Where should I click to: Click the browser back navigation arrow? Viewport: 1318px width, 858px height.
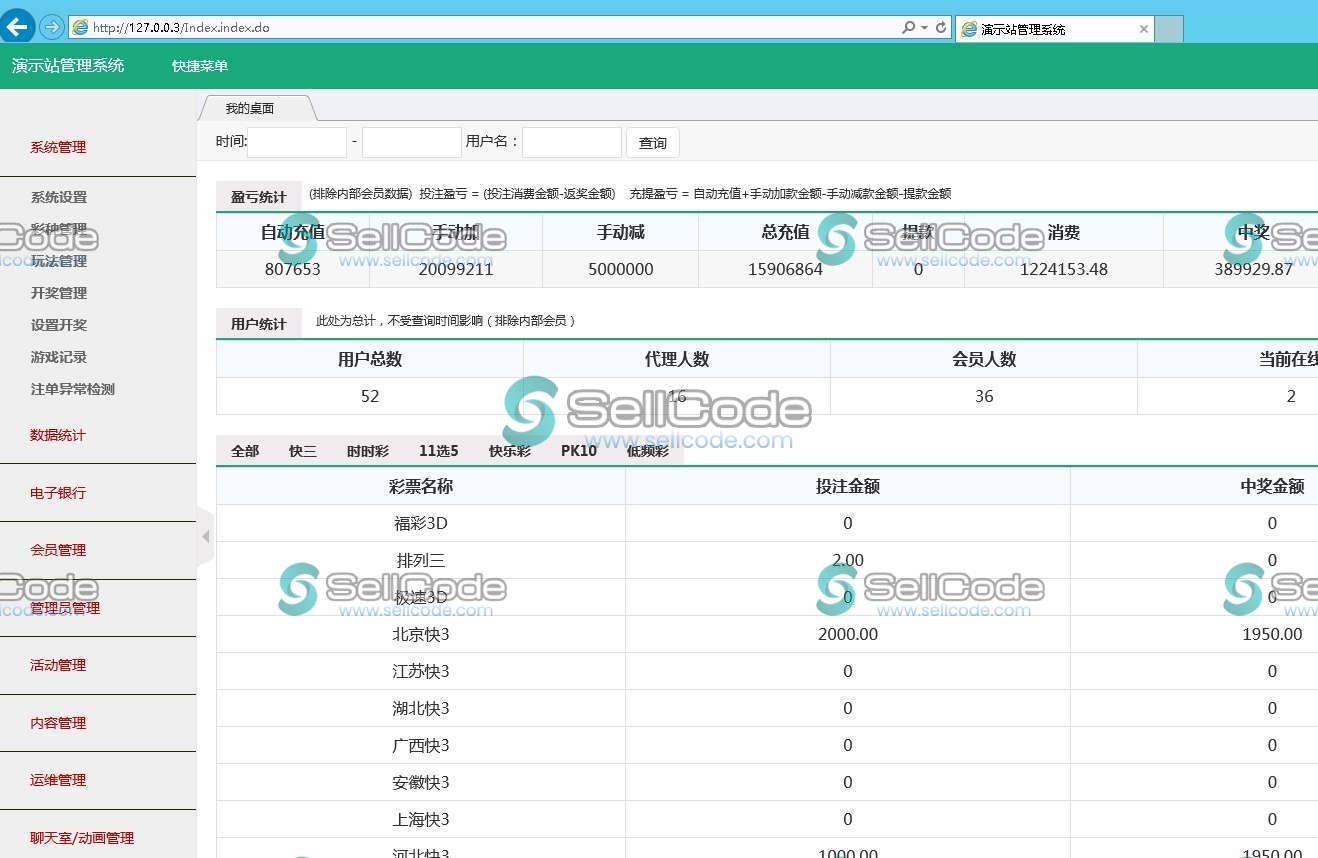[17, 26]
